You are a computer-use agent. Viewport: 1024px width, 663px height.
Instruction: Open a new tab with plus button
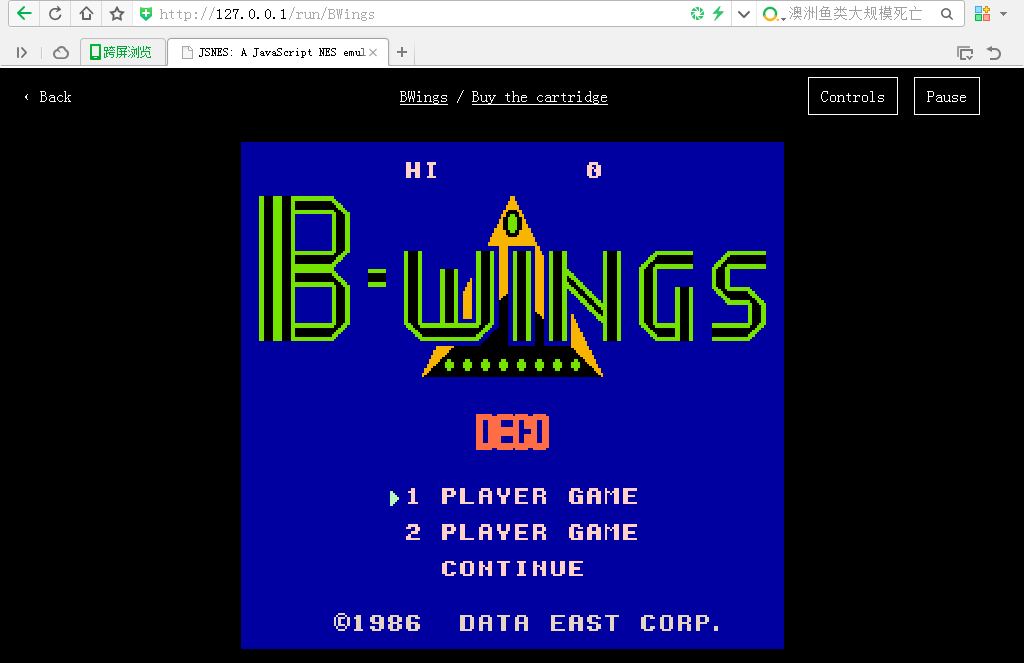[402, 52]
